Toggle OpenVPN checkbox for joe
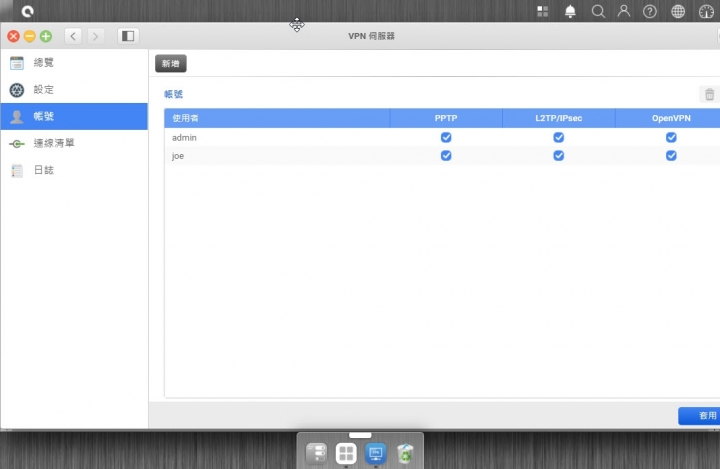The width and height of the screenshot is (720, 469). coord(671,156)
